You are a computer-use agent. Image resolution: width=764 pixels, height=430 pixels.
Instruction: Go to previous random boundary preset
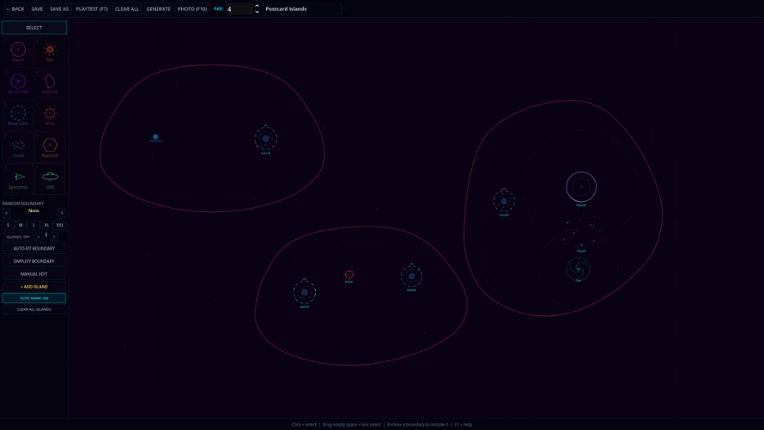click(x=6, y=213)
